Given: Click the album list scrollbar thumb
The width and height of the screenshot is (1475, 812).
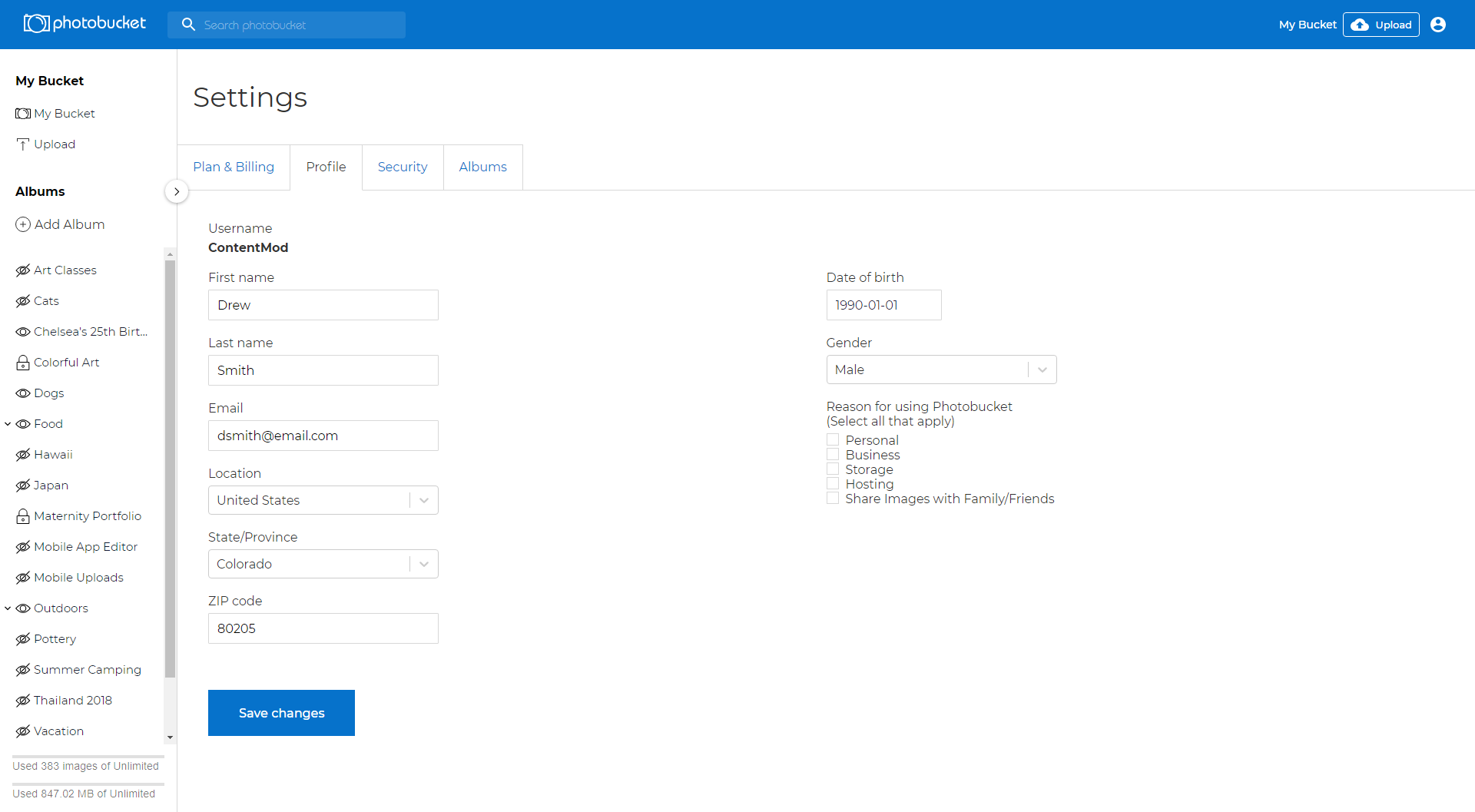Looking at the screenshot, I should coord(170,469).
